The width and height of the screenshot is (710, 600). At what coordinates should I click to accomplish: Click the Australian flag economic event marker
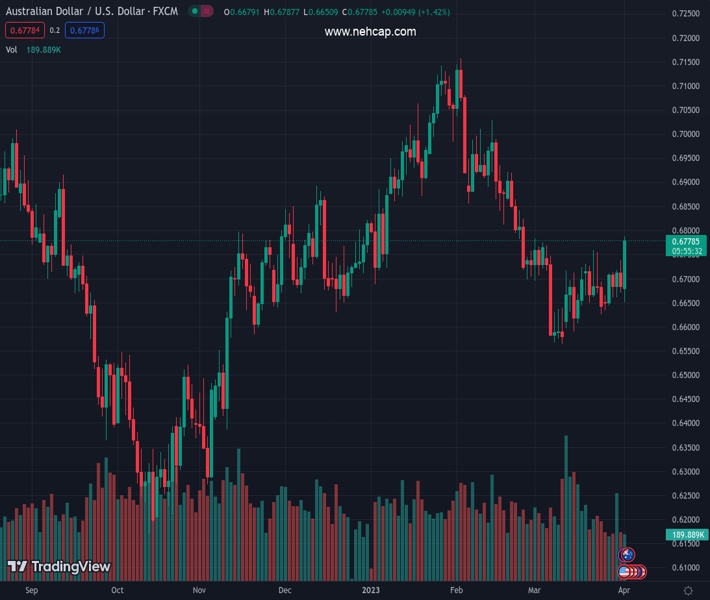pos(628,555)
